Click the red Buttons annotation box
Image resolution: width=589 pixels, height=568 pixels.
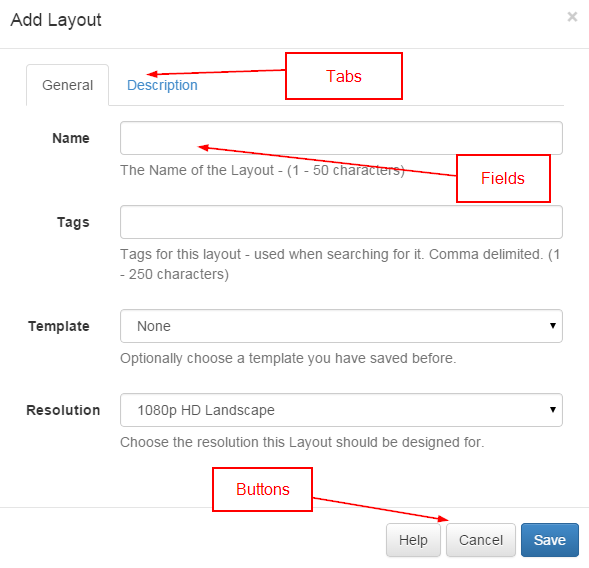[263, 489]
